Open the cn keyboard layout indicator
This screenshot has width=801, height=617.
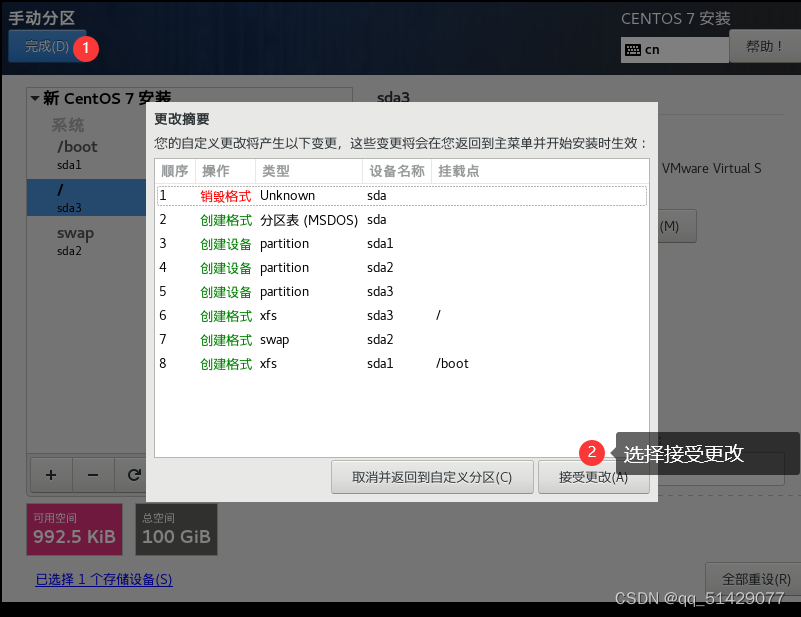(x=674, y=50)
